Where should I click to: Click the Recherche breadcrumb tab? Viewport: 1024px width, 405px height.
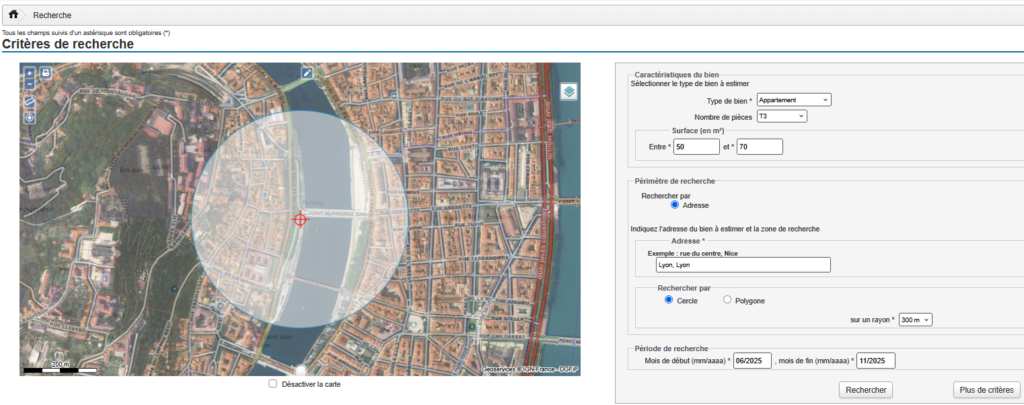click(52, 16)
